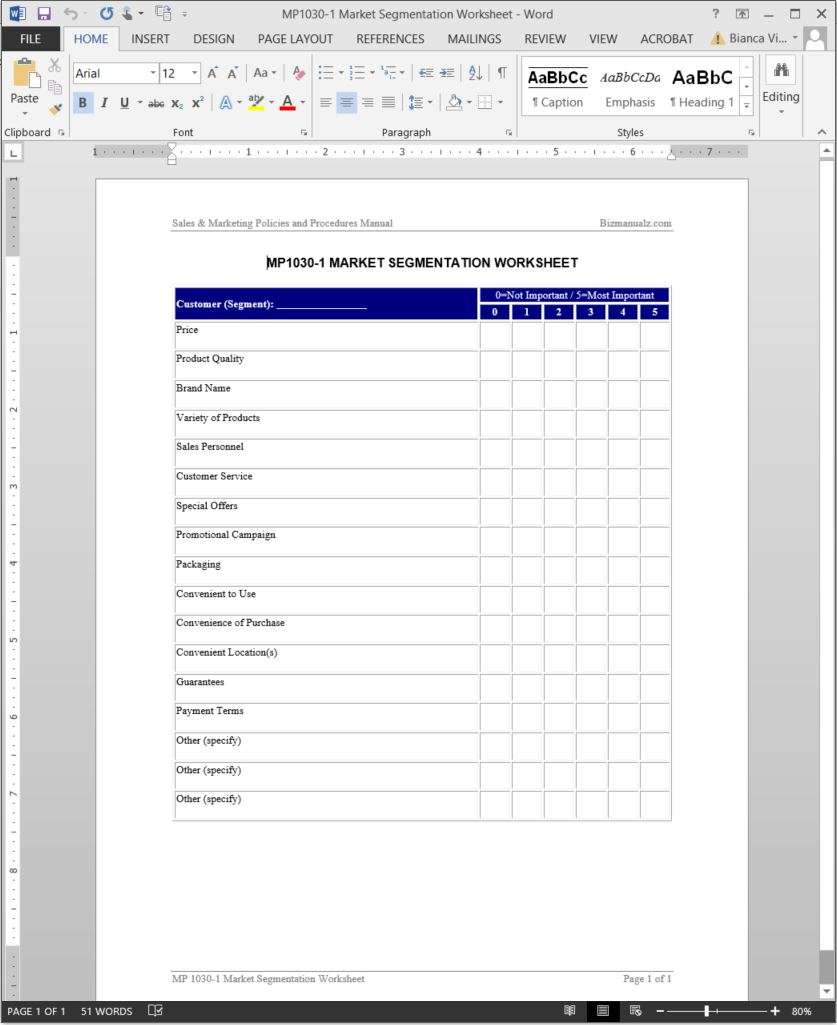
Task: Open zoom dialog via 80% level
Action: pos(801,1011)
